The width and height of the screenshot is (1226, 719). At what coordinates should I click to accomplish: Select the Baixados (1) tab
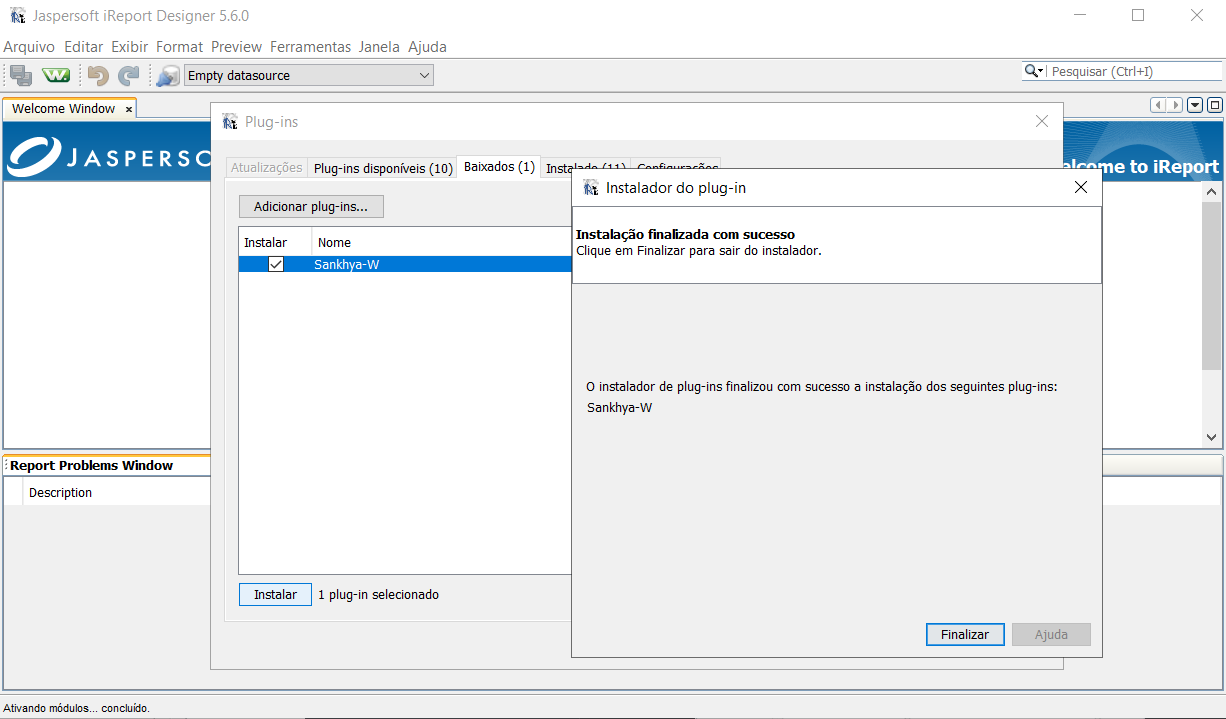click(x=499, y=167)
